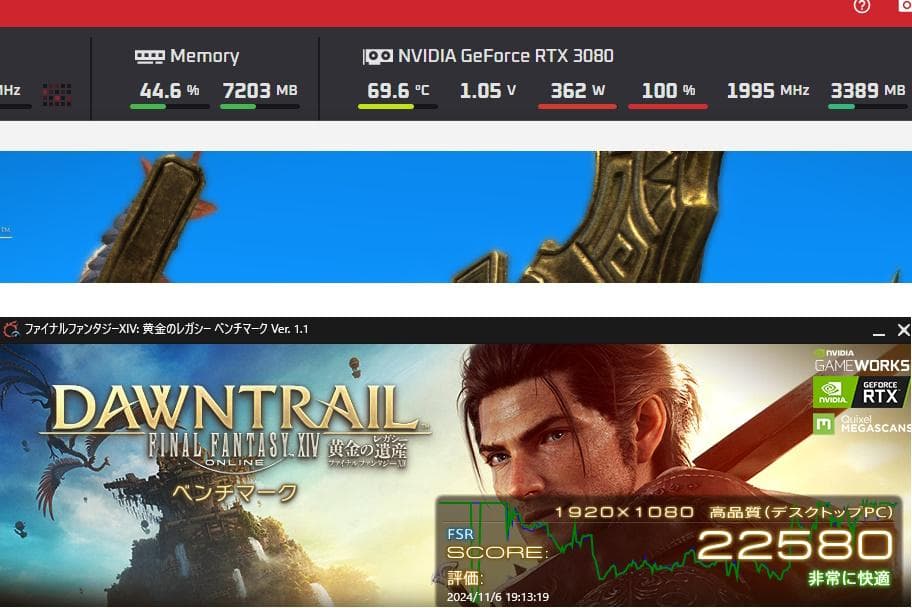Click the GeForce RTX badge
Viewport: 912px width, 608px height.
[x=861, y=392]
